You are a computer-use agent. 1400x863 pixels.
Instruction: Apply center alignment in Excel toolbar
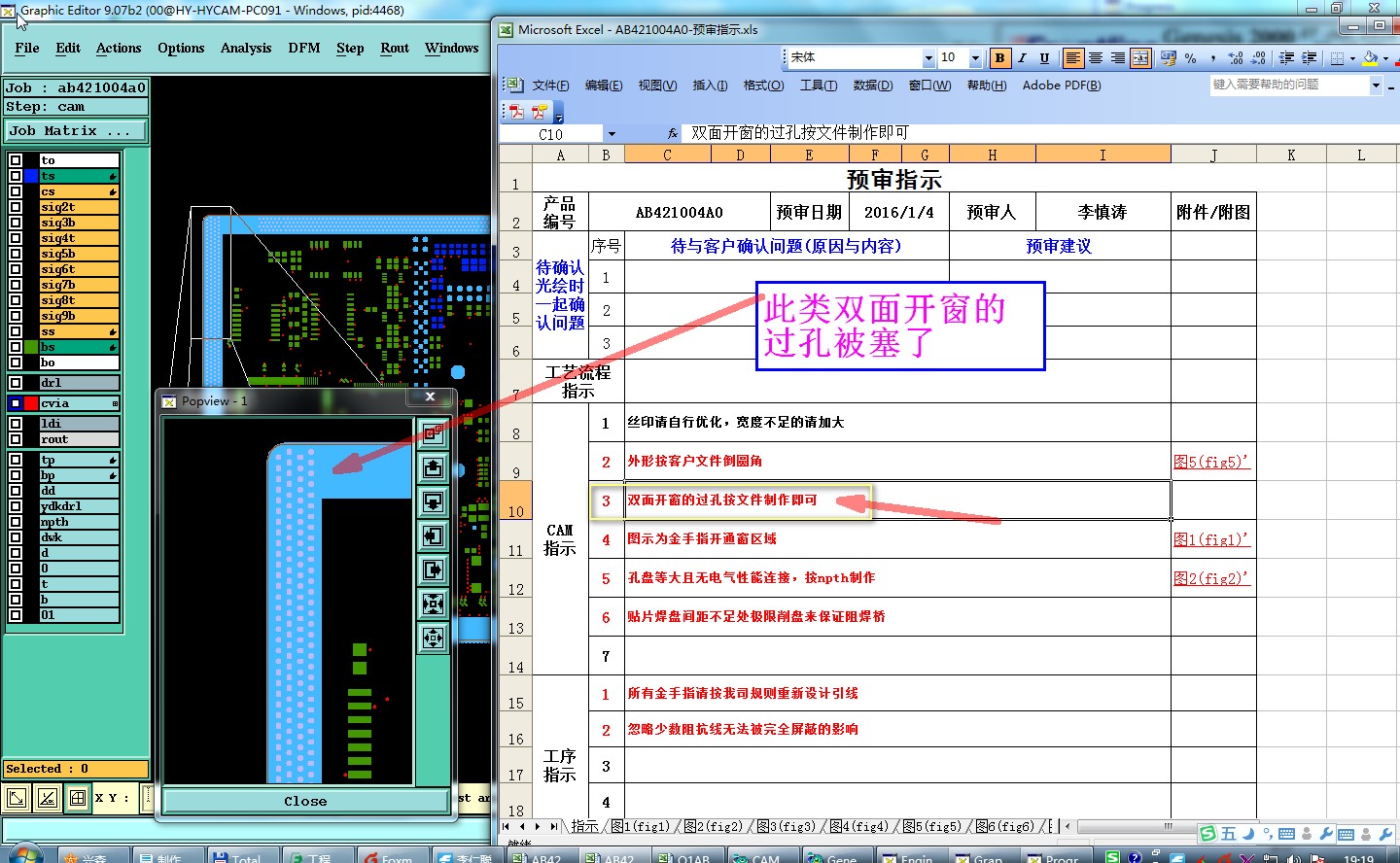point(1096,58)
